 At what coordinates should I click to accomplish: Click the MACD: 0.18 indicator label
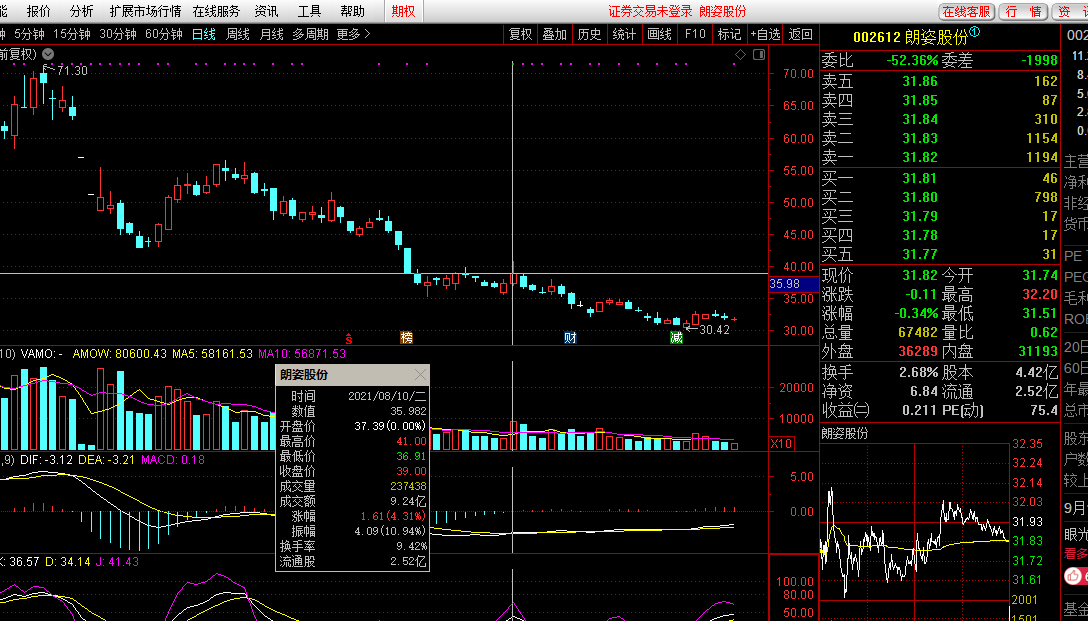tap(173, 459)
